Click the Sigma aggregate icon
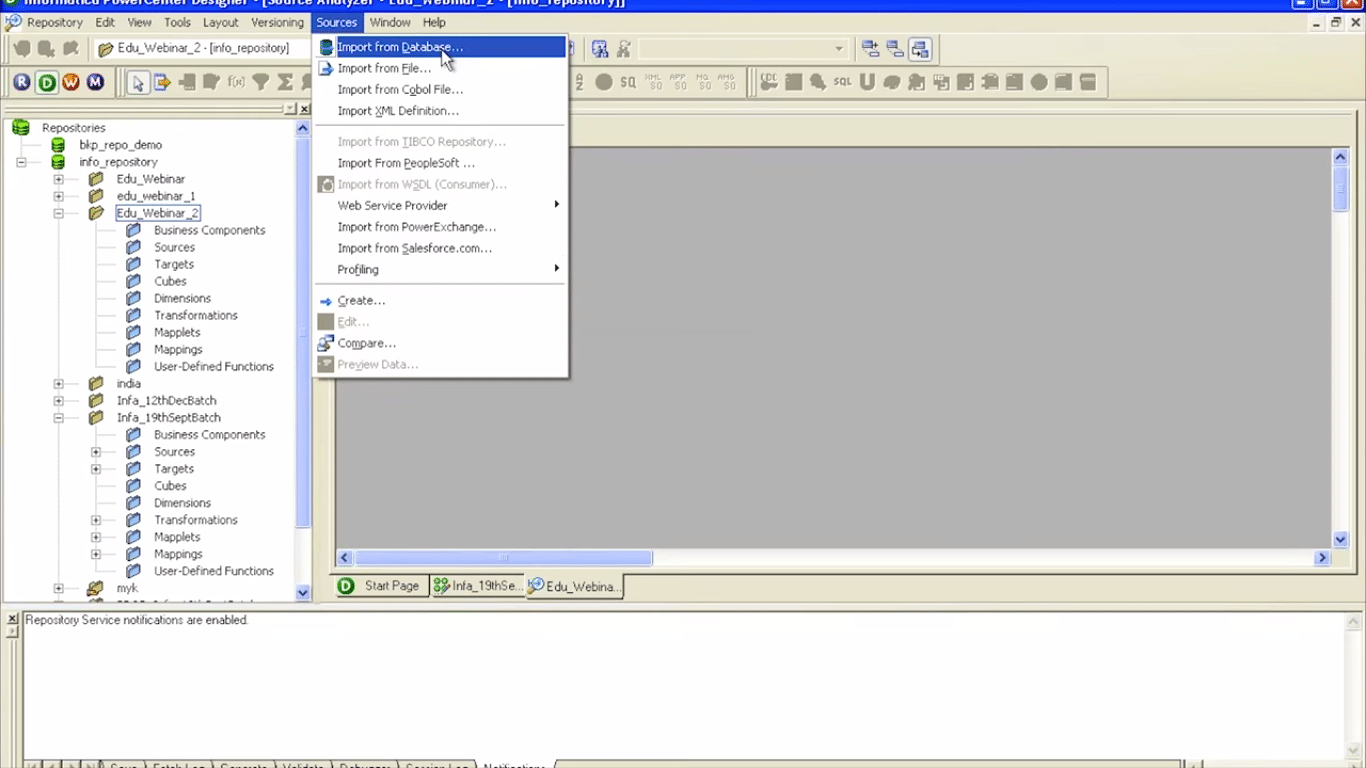The width and height of the screenshot is (1366, 768). (x=287, y=82)
